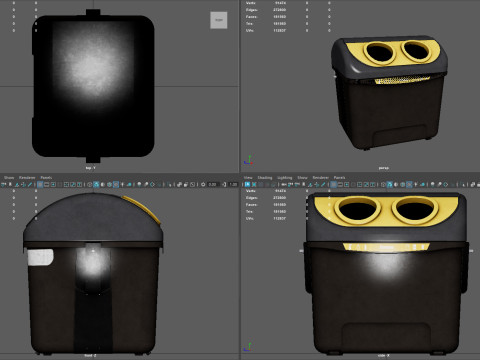Open Camera Attributes in the side view toolbar
This screenshot has height=360, width=480.
click(x=297, y=184)
